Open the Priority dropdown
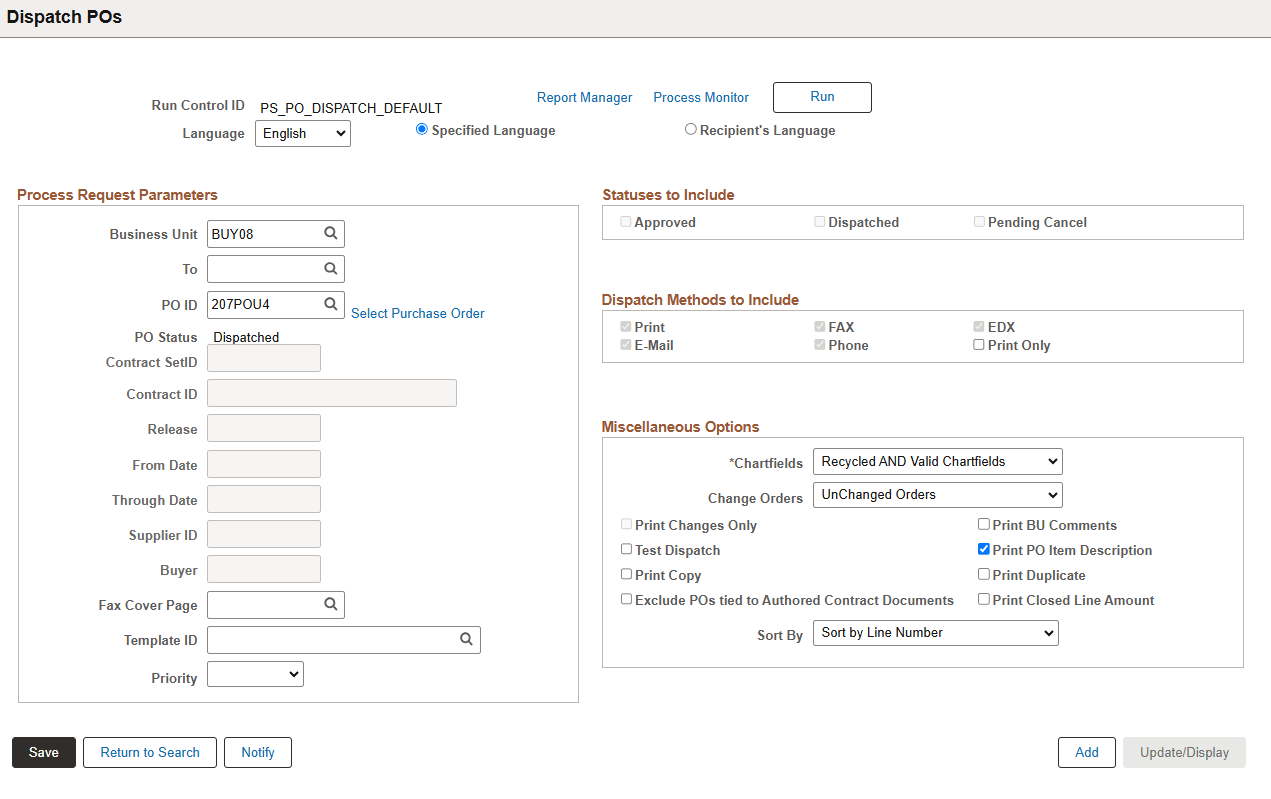This screenshot has height=799, width=1271. click(255, 673)
